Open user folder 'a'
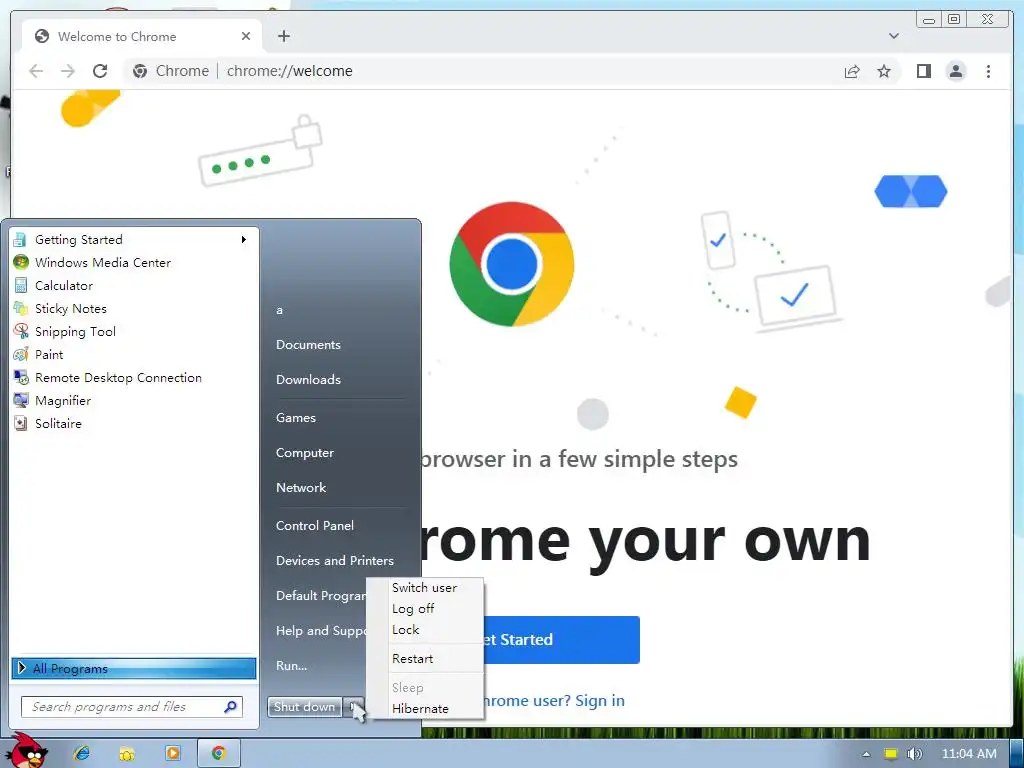This screenshot has height=768, width=1024. pyautogui.click(x=279, y=310)
